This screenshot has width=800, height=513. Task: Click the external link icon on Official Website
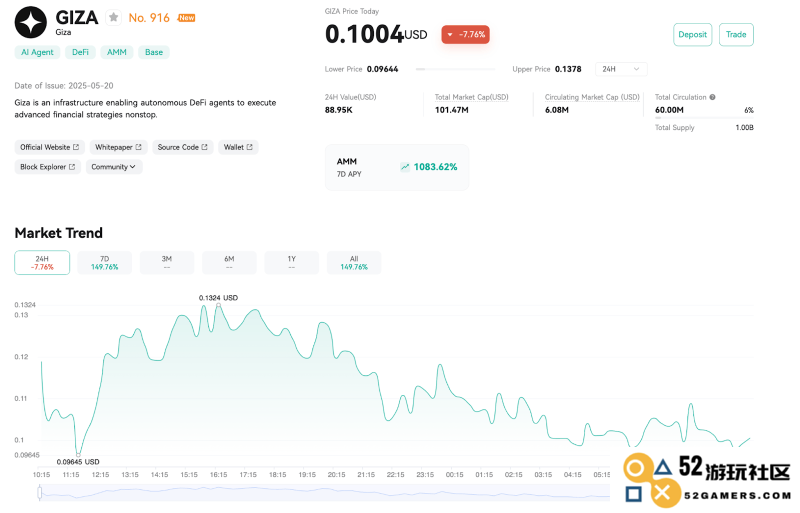point(76,147)
